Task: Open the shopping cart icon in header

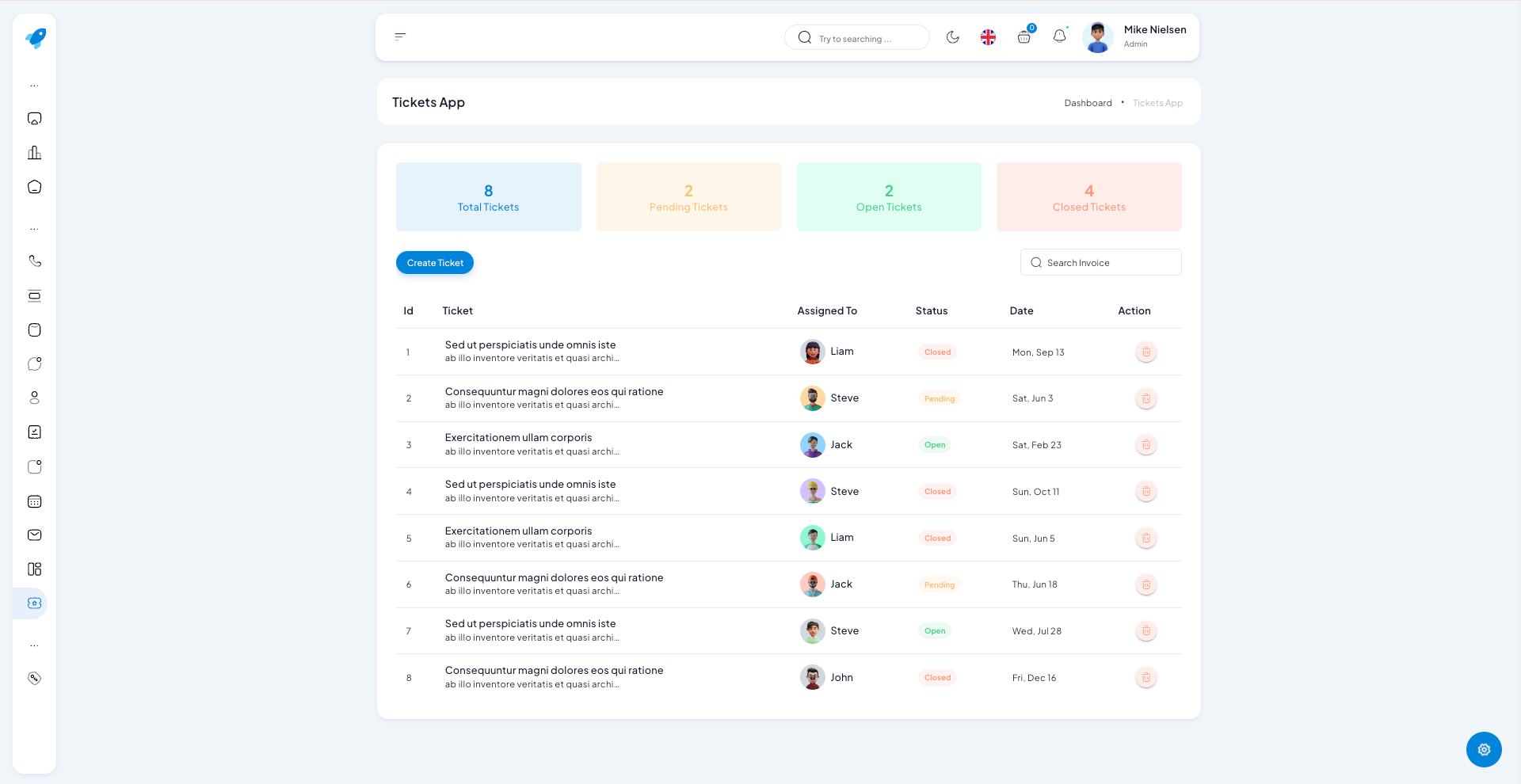Action: (x=1024, y=37)
